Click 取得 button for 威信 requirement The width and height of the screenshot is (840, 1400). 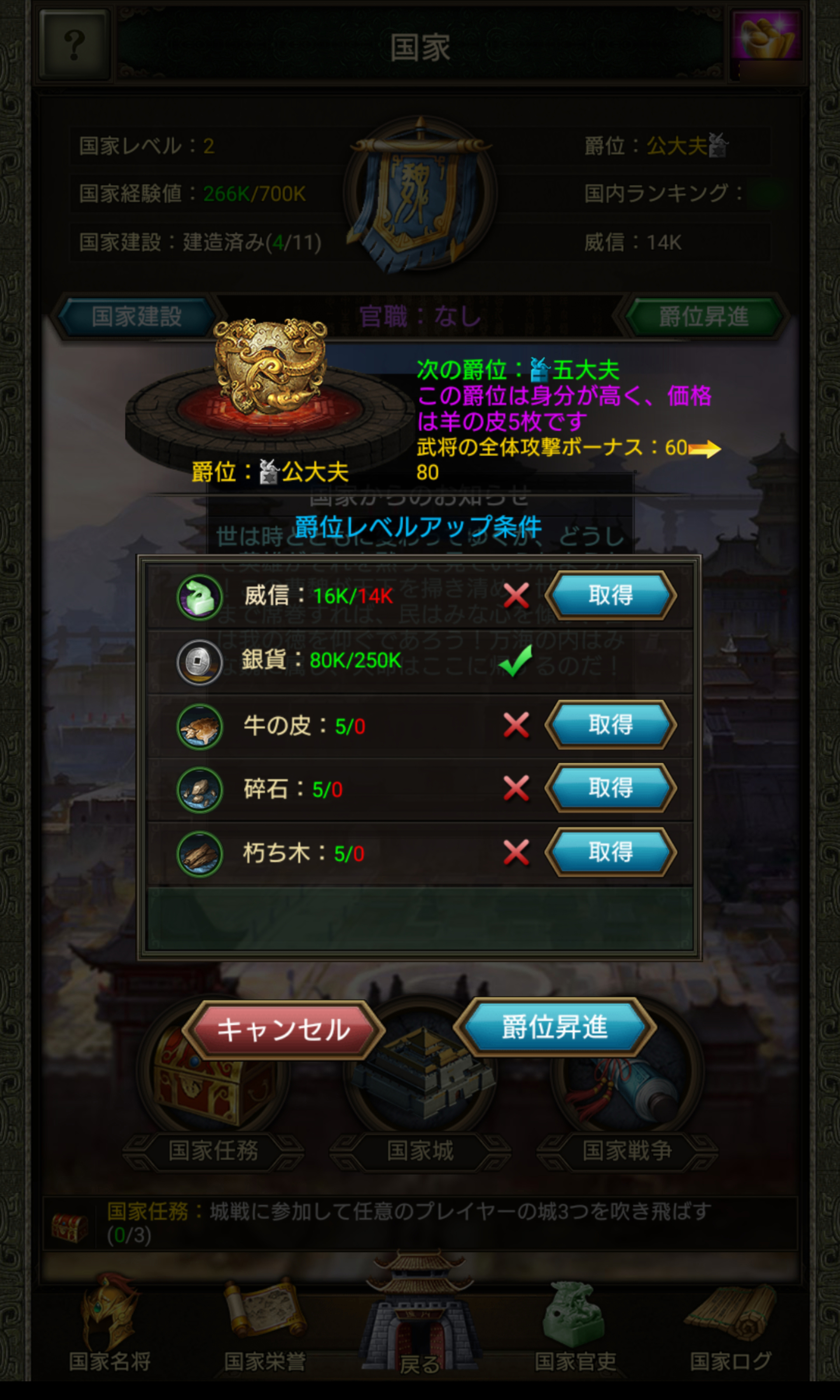coord(611,595)
